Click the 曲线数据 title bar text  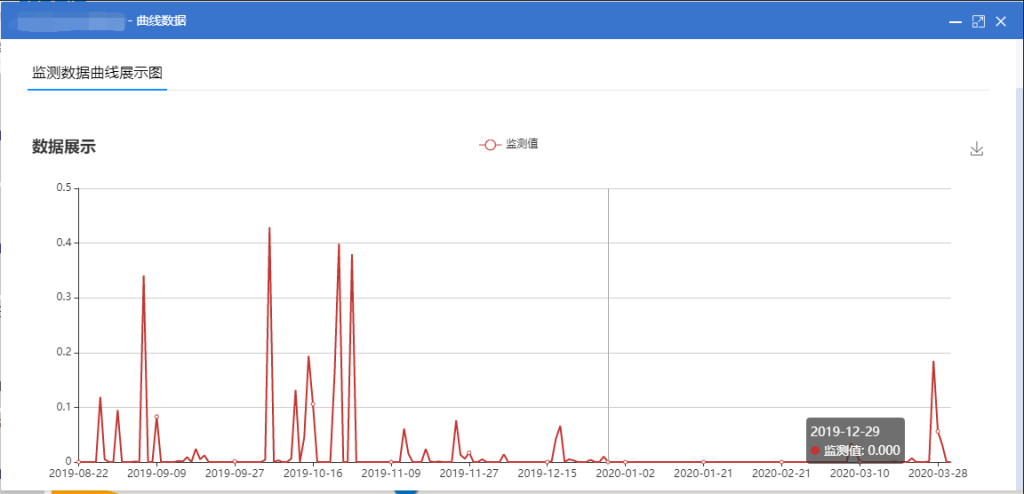click(x=160, y=21)
